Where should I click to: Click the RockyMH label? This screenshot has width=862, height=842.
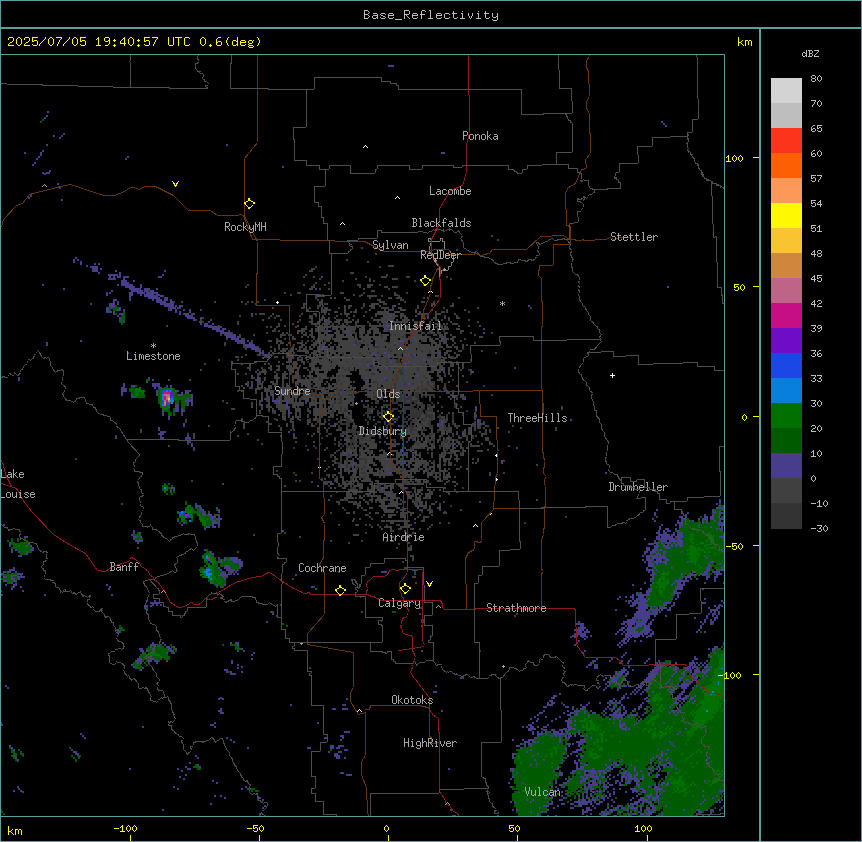(x=245, y=227)
